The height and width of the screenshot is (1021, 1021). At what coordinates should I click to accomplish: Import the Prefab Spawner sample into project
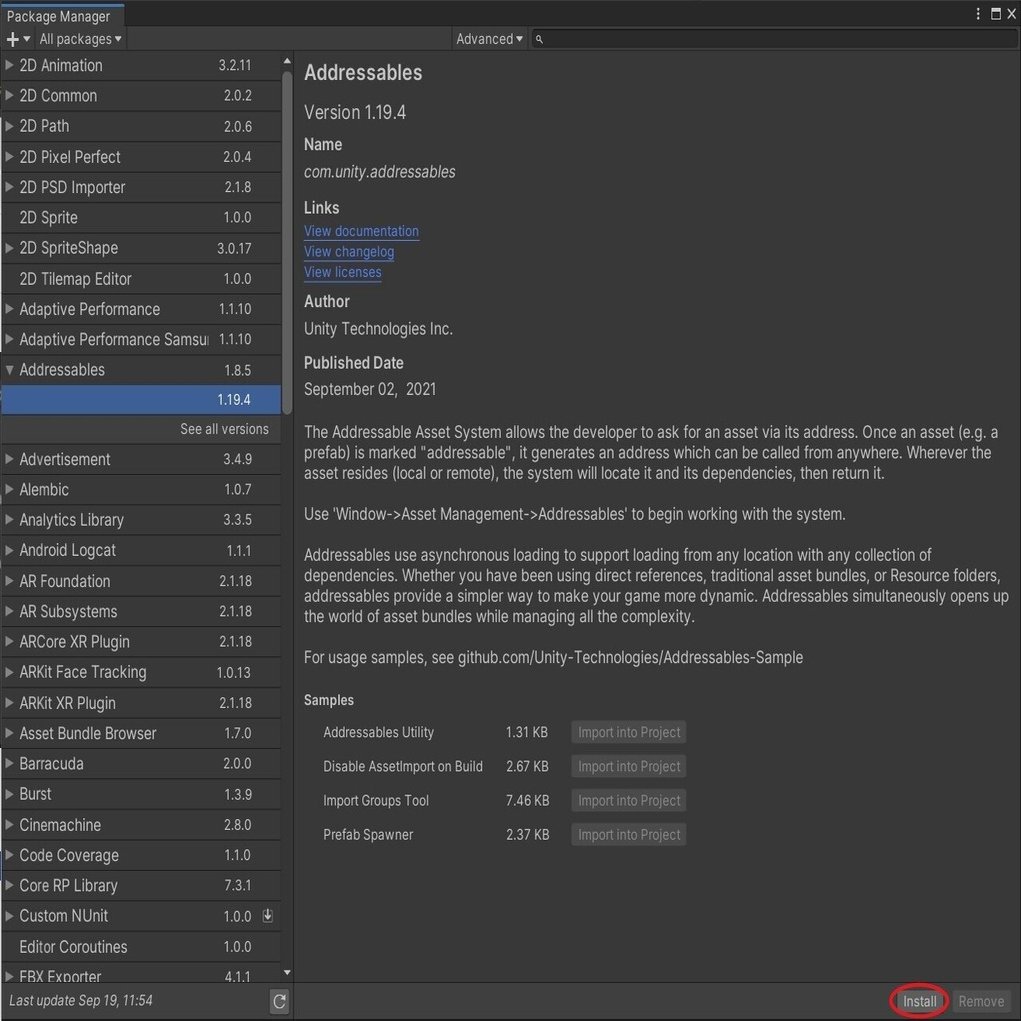pos(628,834)
